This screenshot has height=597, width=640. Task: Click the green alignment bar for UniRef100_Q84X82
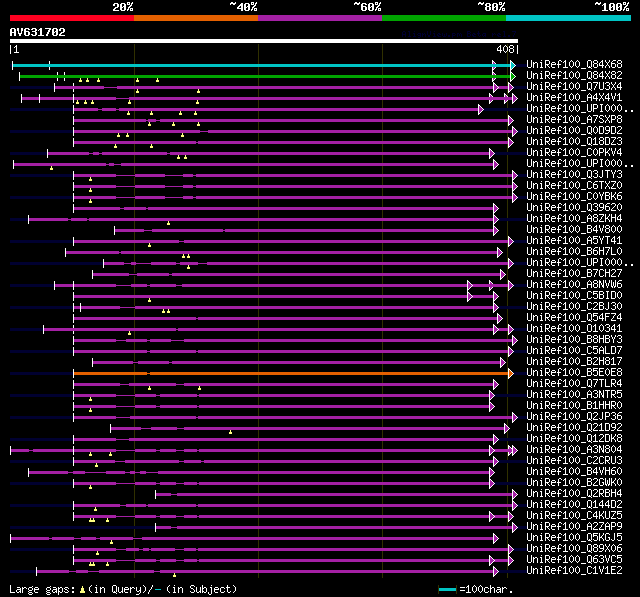coord(265,76)
